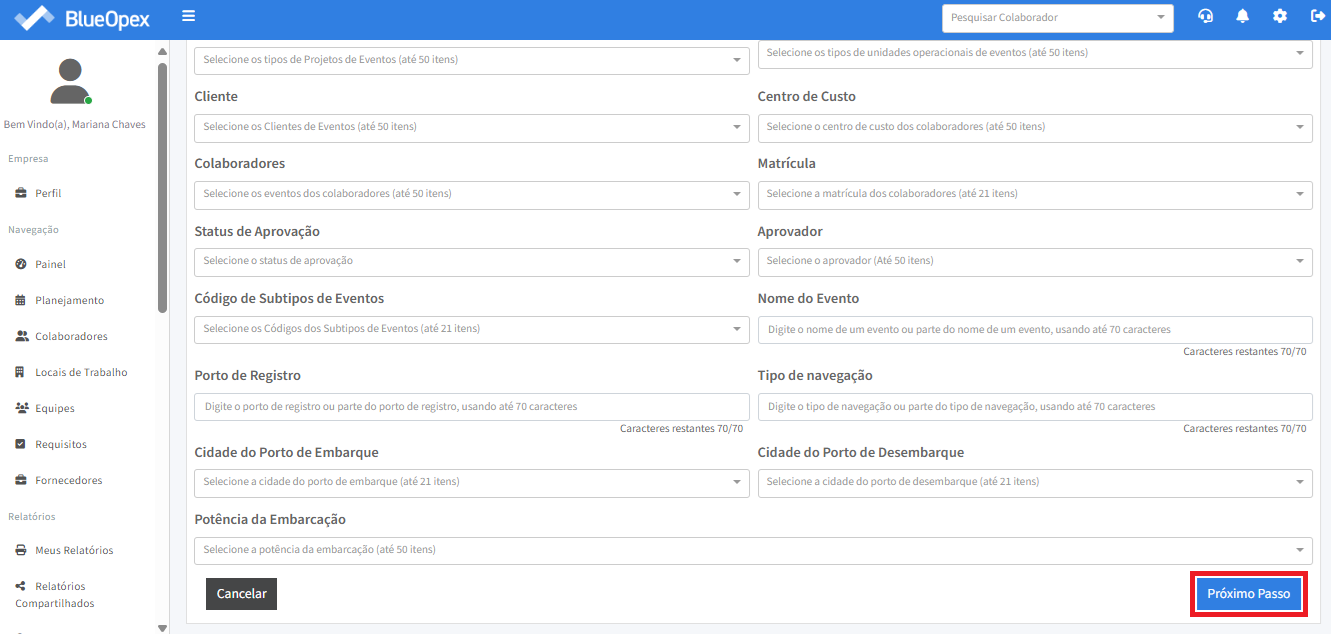Screen dimensions: 1331x634
Task: Click the Planejamento calendar icon
Action: click(x=21, y=300)
